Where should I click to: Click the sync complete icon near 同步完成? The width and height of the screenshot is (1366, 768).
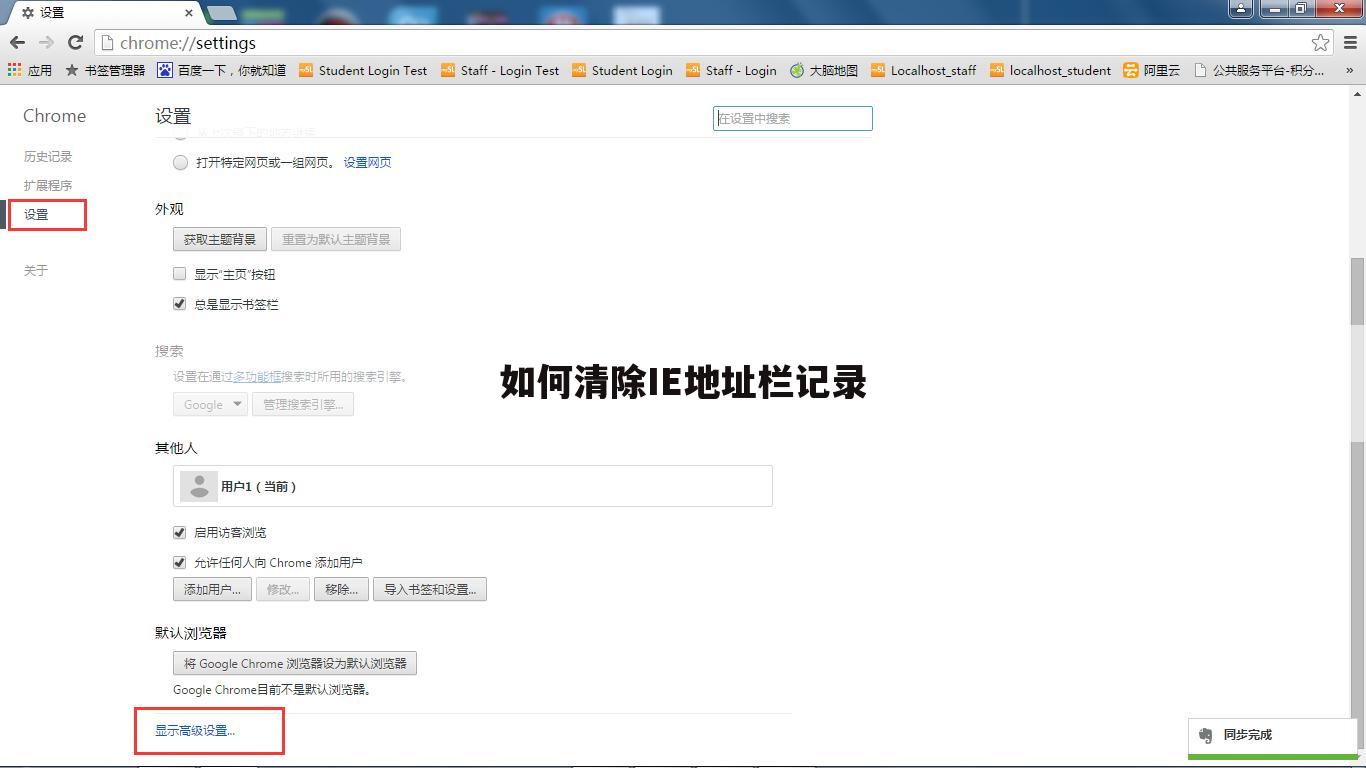[x=1206, y=735]
